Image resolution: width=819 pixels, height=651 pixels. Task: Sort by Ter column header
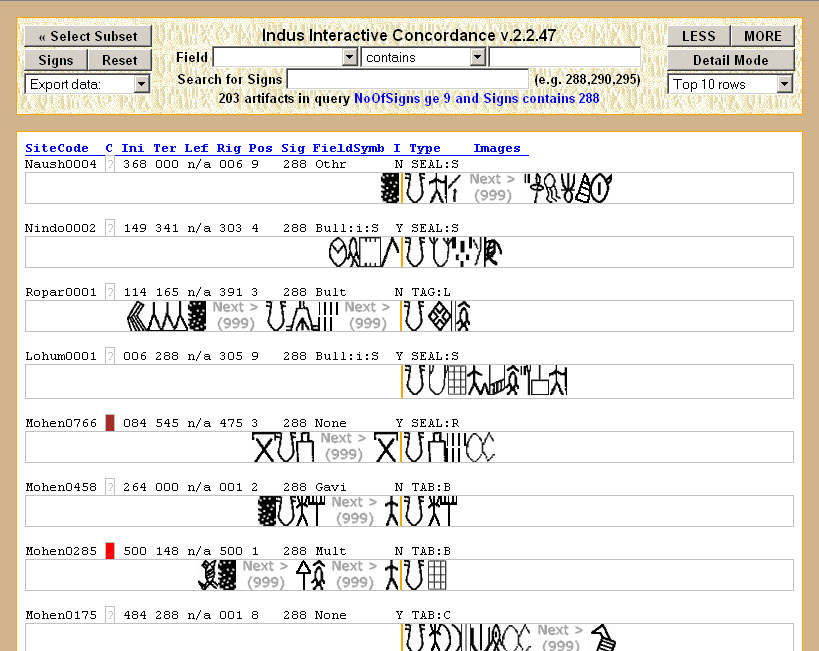click(x=165, y=148)
